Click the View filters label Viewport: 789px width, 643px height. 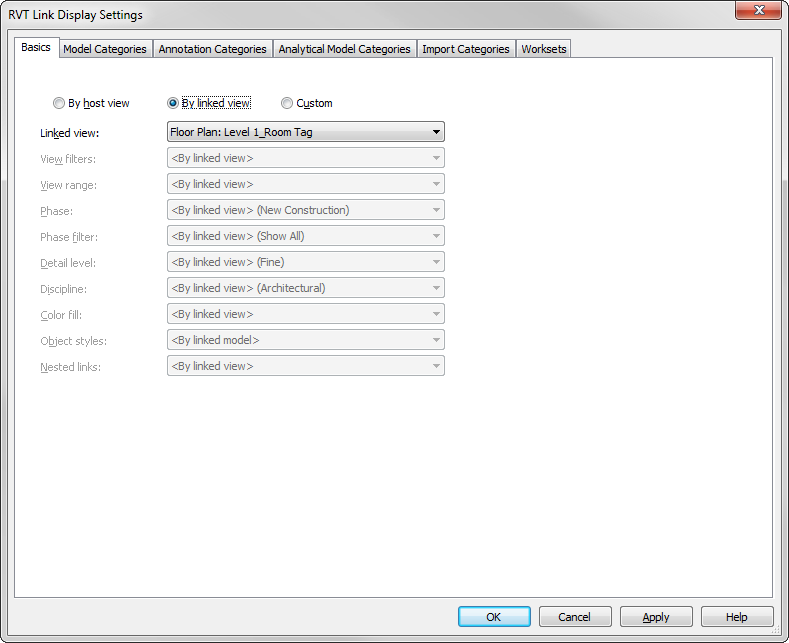[x=68, y=159]
